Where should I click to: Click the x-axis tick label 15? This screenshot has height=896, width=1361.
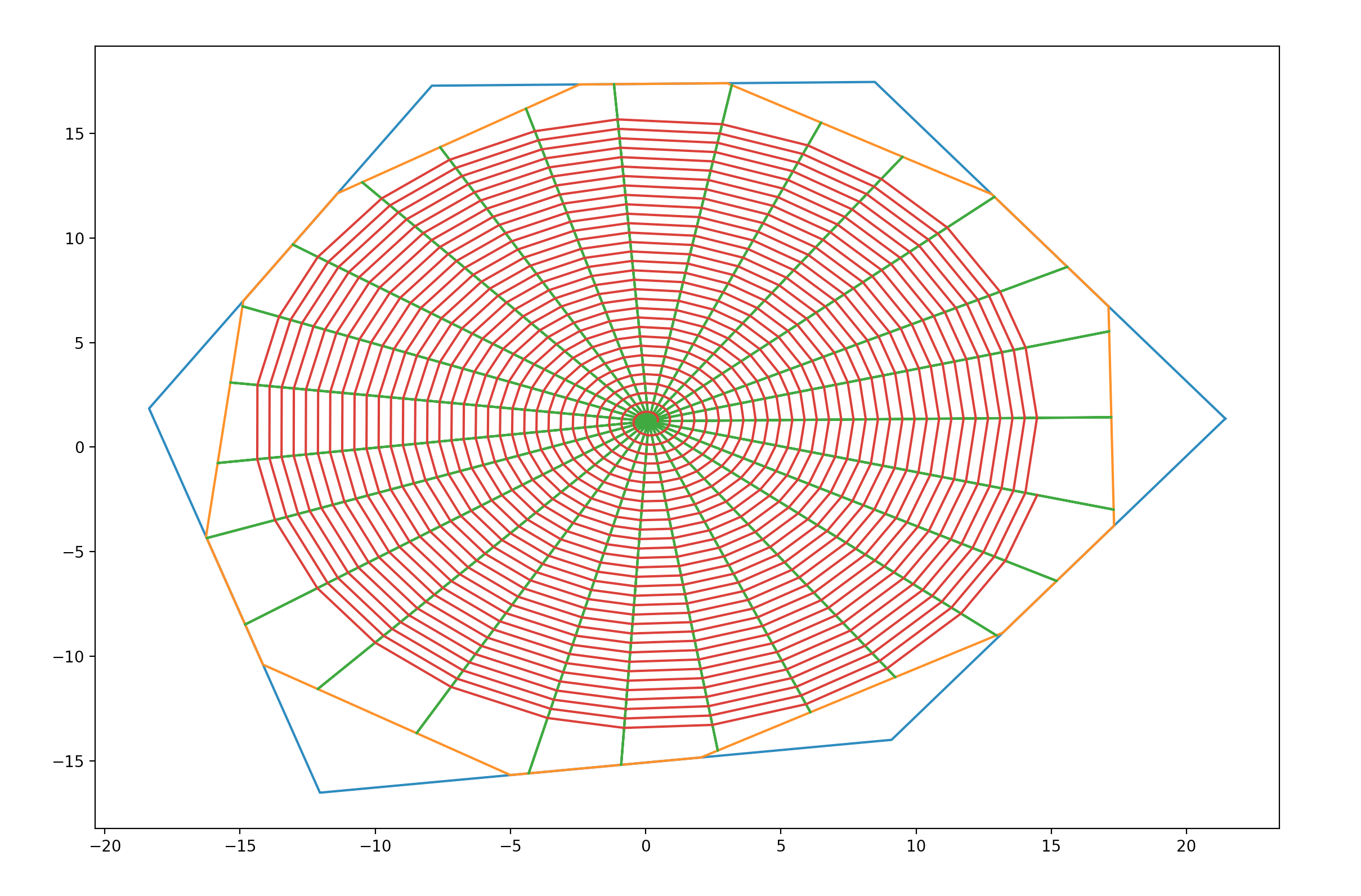click(x=1051, y=847)
